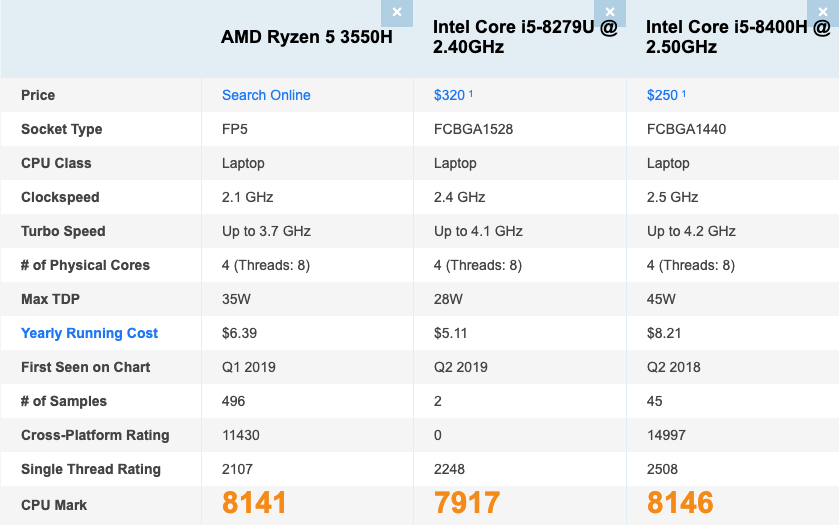Select Q2 2018 cell
839x525 pixels.
coord(674,367)
